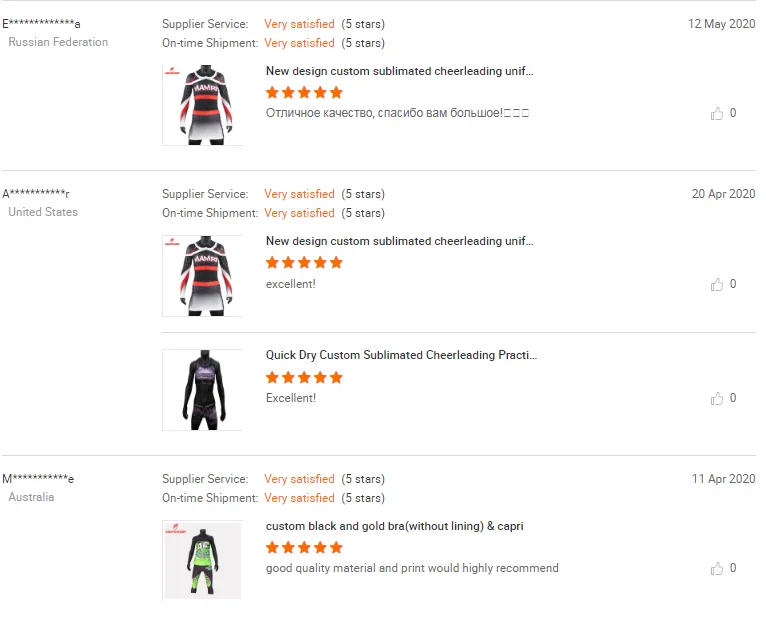Open cheerleading uniform thumbnail in Russian review

(202, 105)
